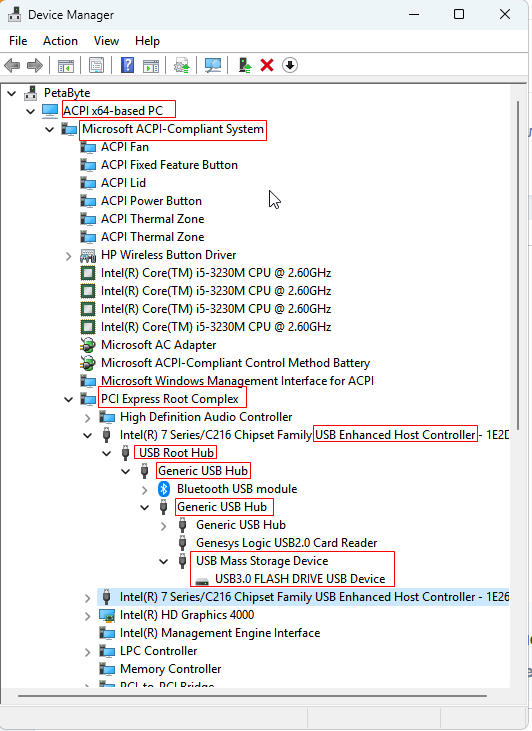The width and height of the screenshot is (532, 731).
Task: Select Microsoft AC Adapter entry
Action: 159,345
